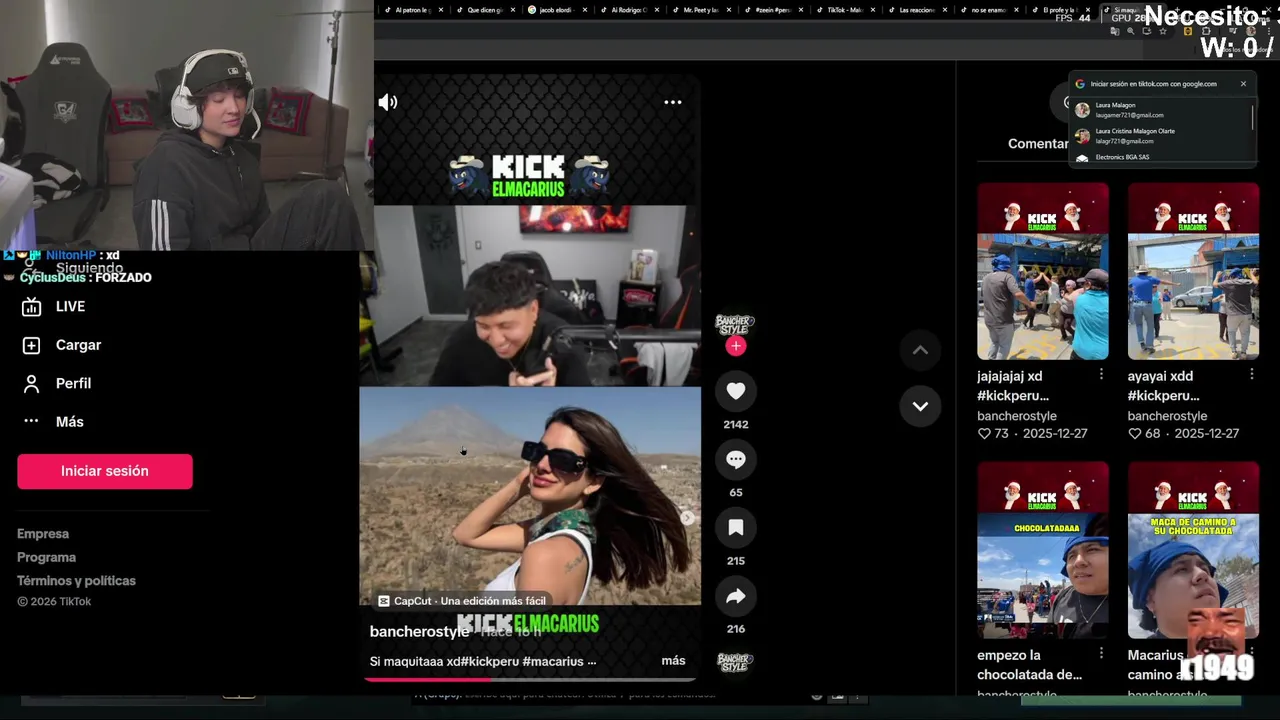This screenshot has height=720, width=1280.
Task: Close the 'jacob elordi' browser tab
Action: tap(585, 10)
